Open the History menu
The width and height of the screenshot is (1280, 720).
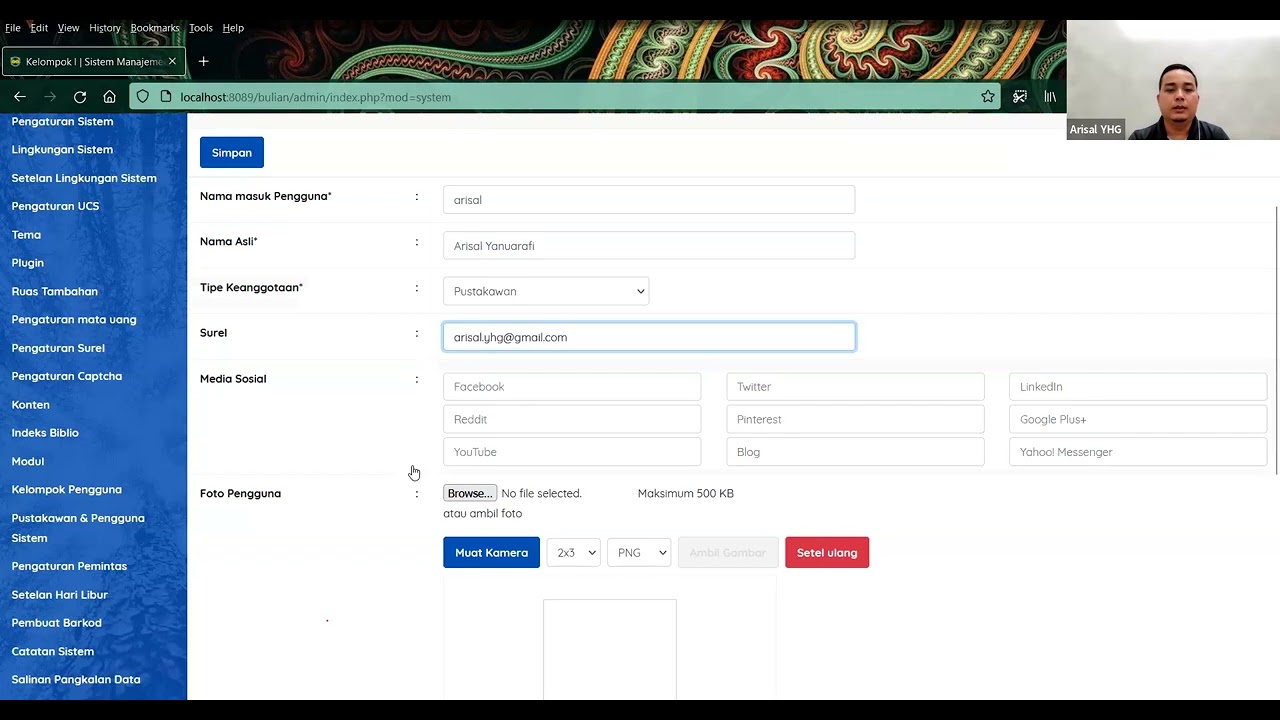(104, 28)
